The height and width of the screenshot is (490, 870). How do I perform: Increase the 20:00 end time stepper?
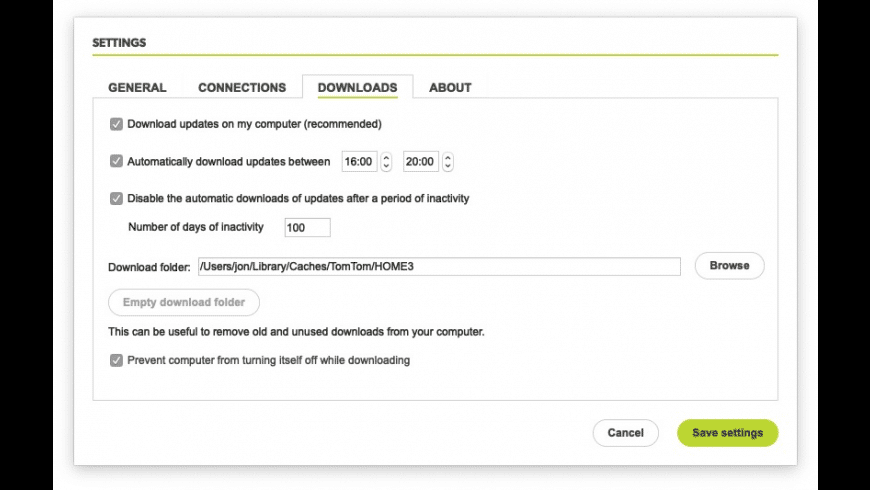(x=447, y=157)
